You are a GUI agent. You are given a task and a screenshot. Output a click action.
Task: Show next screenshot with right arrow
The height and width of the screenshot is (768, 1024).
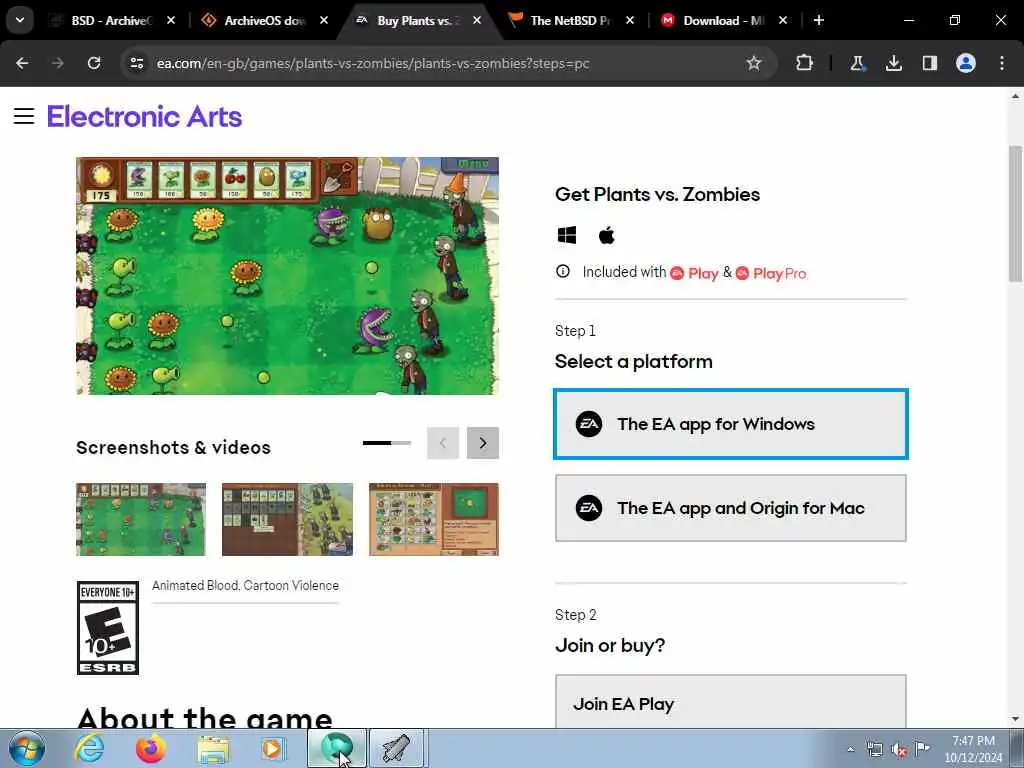[x=483, y=443]
